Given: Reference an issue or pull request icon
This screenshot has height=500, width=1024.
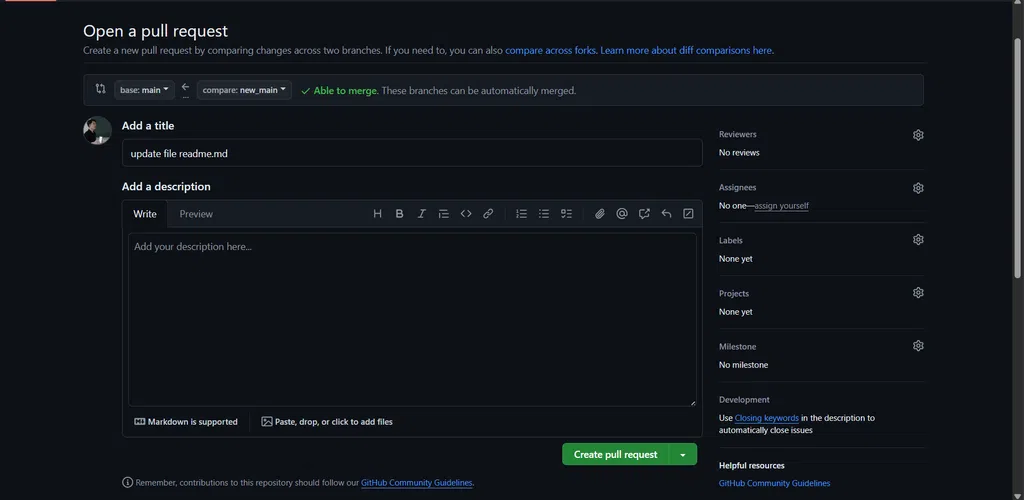Looking at the screenshot, I should pos(644,213).
